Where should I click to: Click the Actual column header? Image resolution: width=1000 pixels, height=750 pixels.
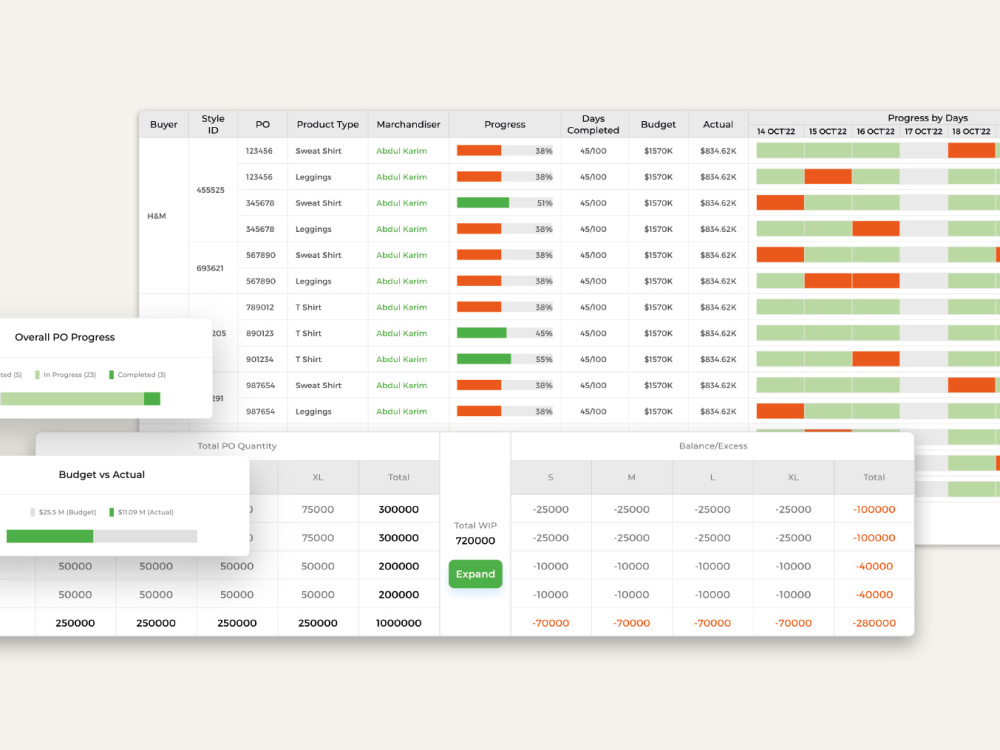click(x=718, y=124)
